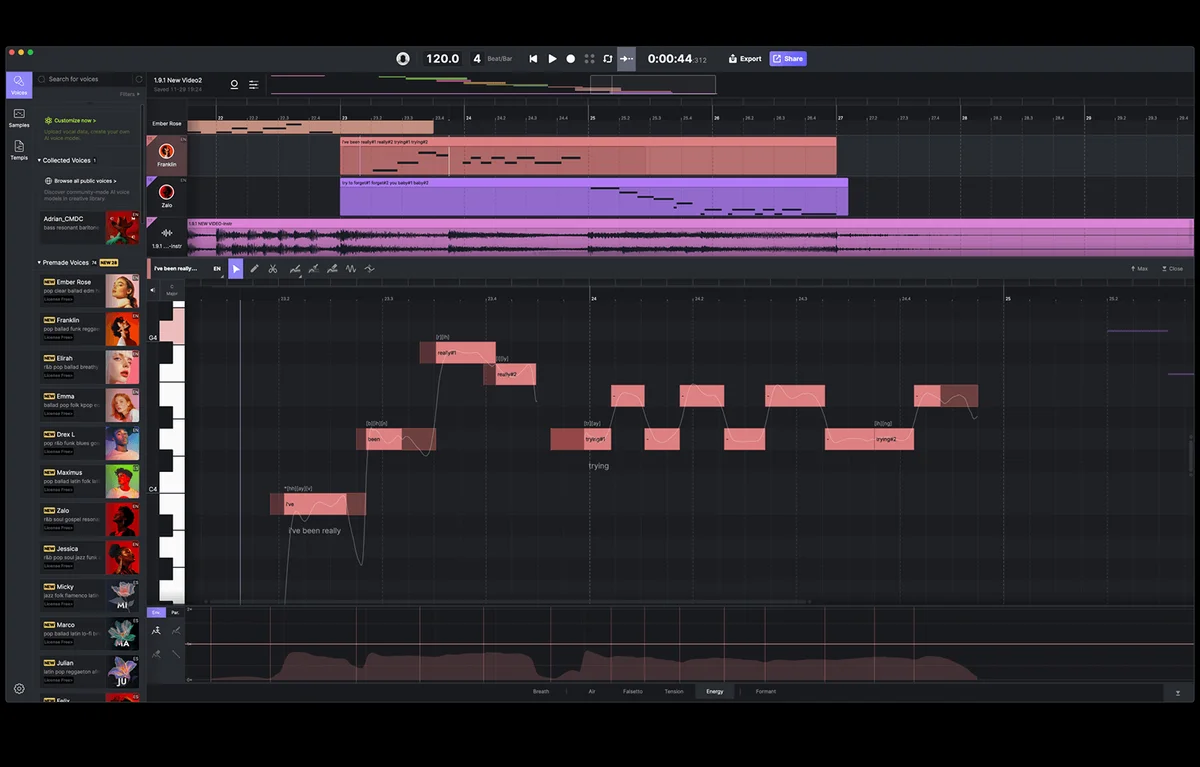
Task: Select the Drev L premade voice
Action: (90, 443)
